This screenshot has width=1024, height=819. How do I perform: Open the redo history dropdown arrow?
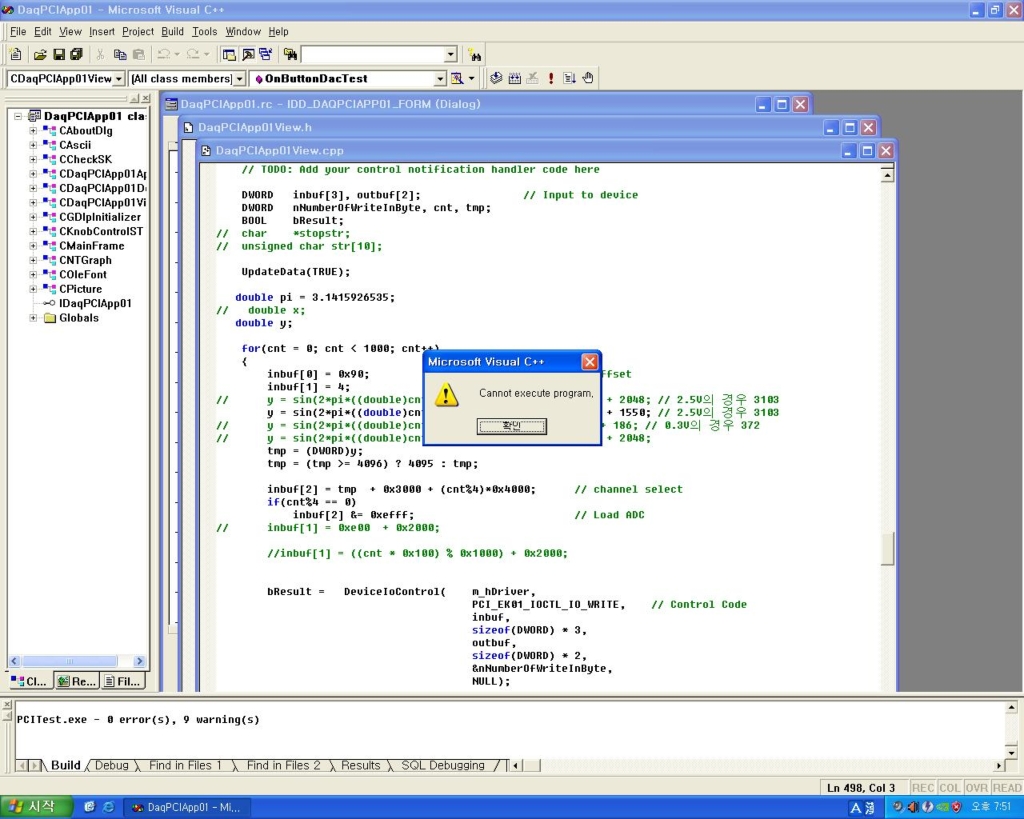[x=206, y=55]
